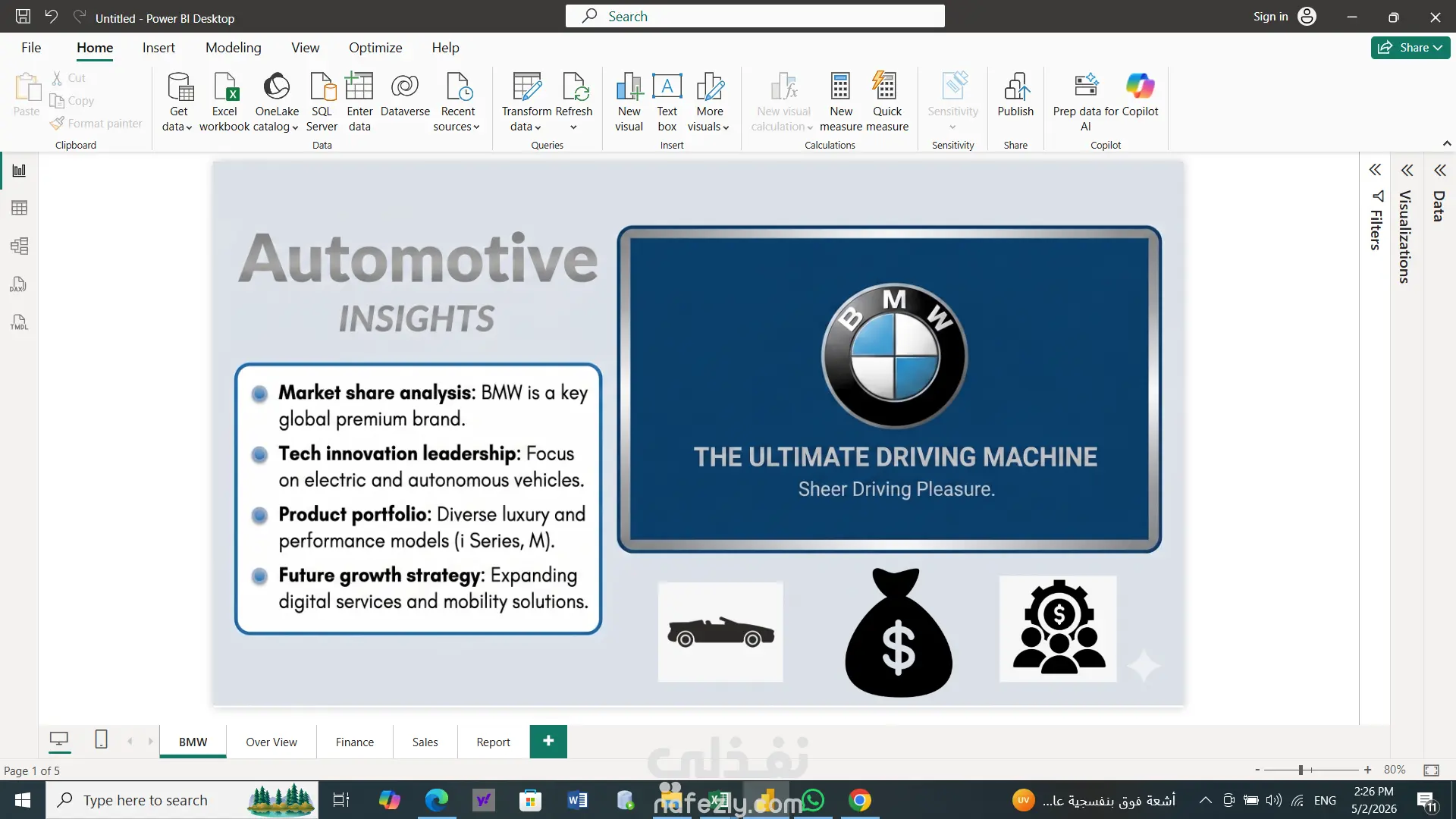Screen dimensions: 1456x819
Task: Go to the Finance page tab
Action: click(x=355, y=742)
